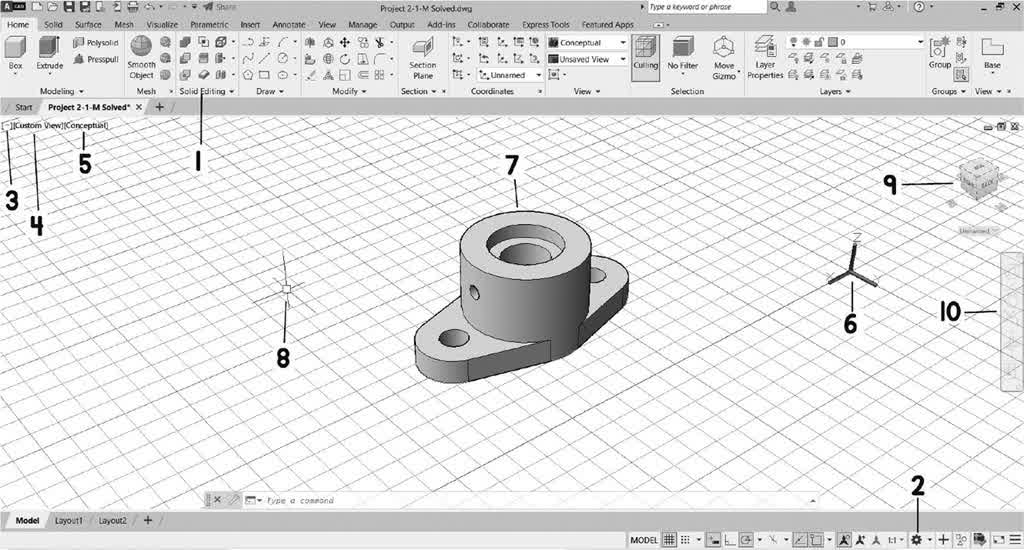Switch to the Surface ribbon tab
Screen dimensions: 1024x550
(88, 24)
